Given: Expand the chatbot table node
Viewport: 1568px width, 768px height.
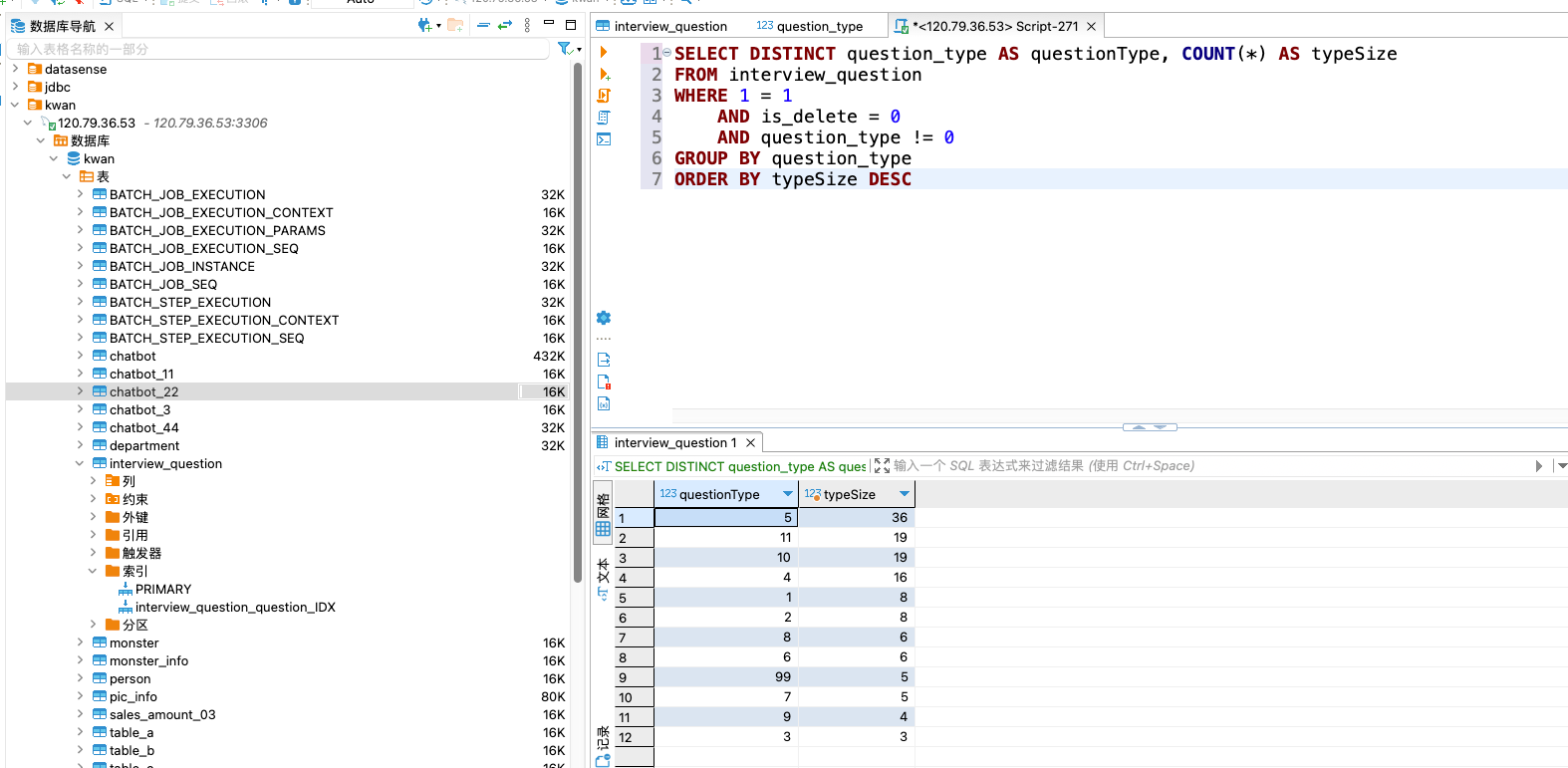Looking at the screenshot, I should (80, 356).
